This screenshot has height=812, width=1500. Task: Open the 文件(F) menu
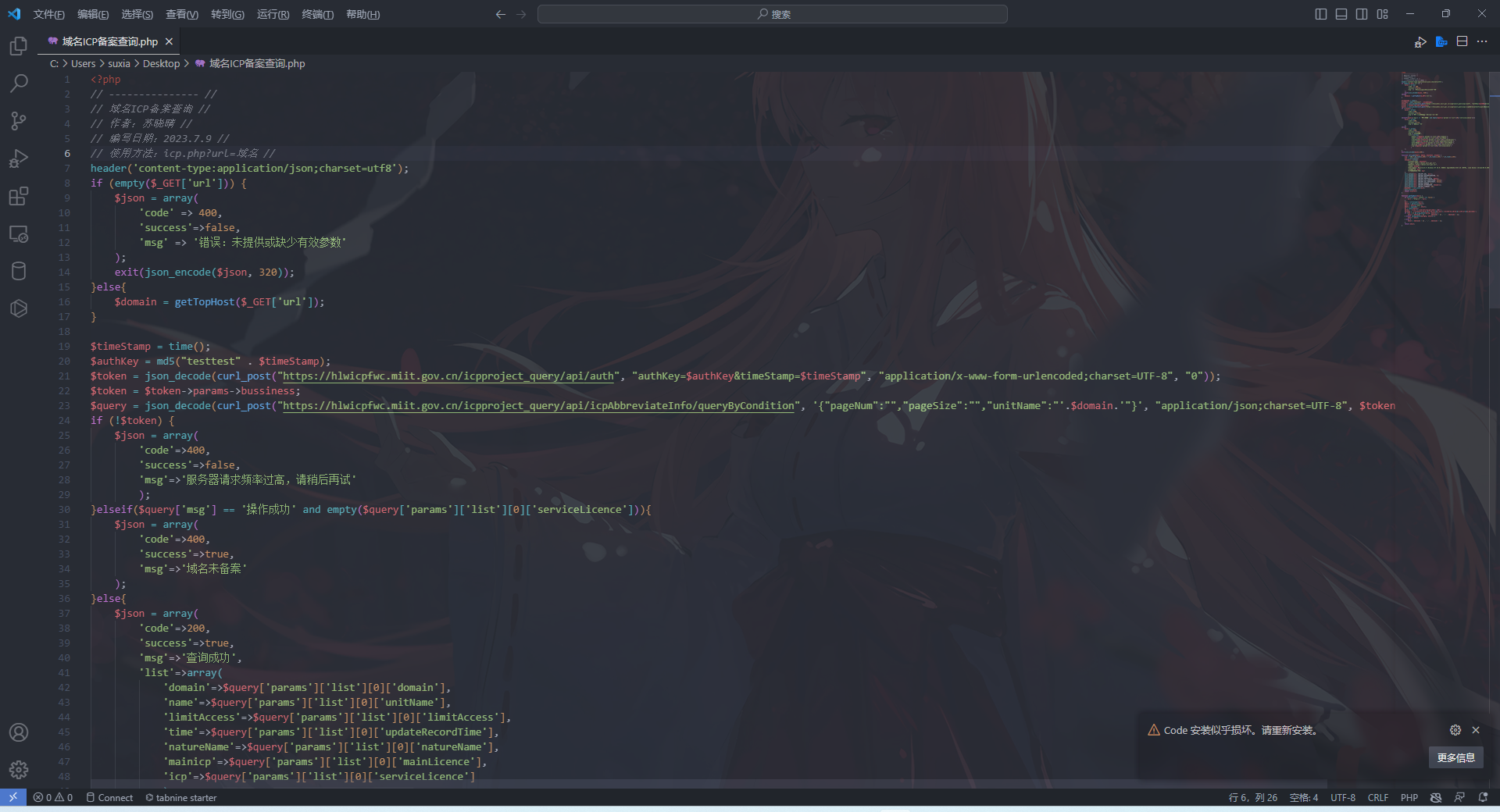point(48,14)
